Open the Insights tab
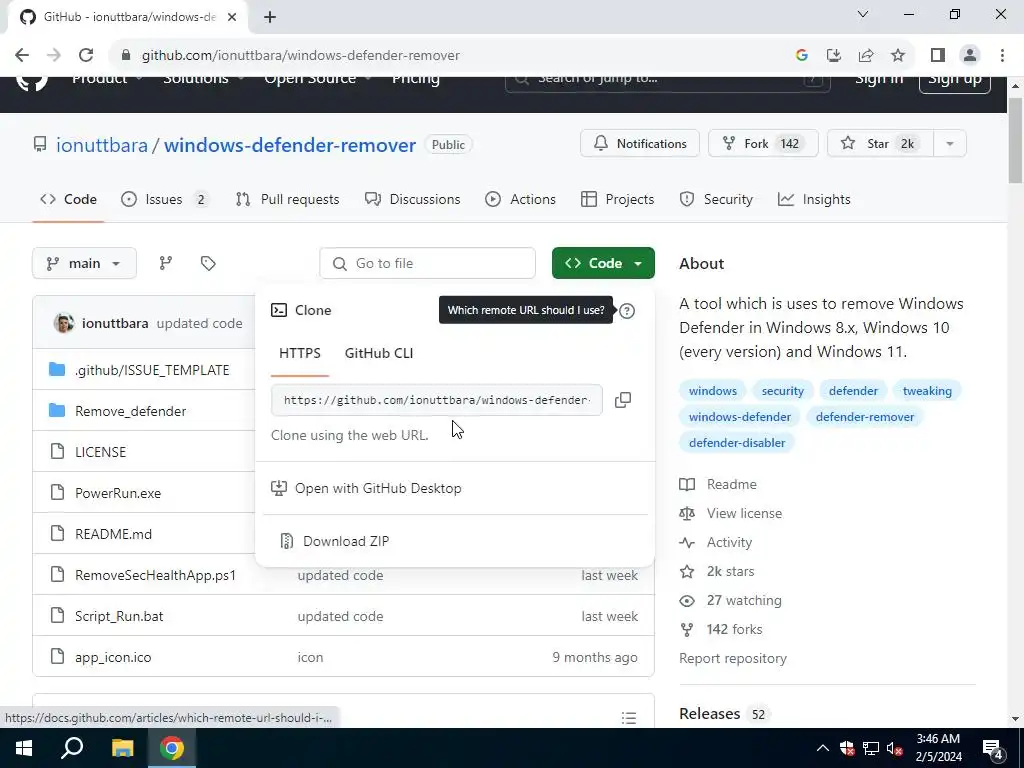Image resolution: width=1024 pixels, height=768 pixels. 814,199
